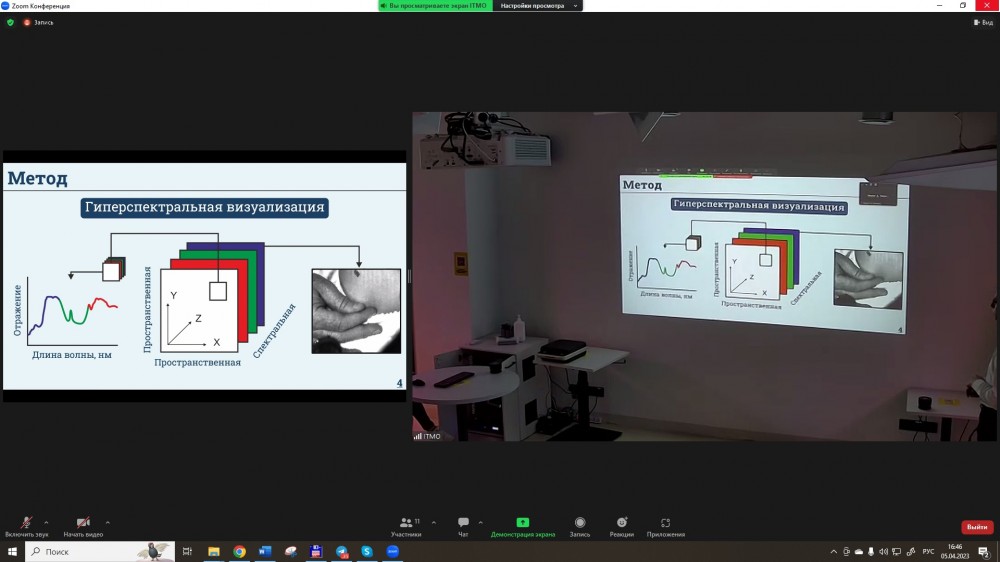Click green Демонстрация экрана share icon
Image resolution: width=1000 pixels, height=562 pixels.
522,523
